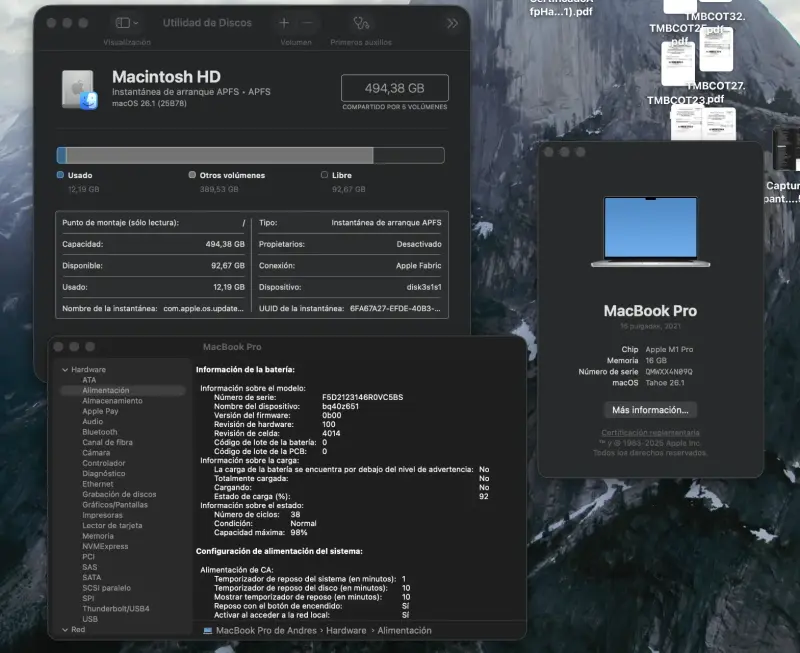
Task: Select Apple Pay in the sidebar
Action: [x=100, y=411]
